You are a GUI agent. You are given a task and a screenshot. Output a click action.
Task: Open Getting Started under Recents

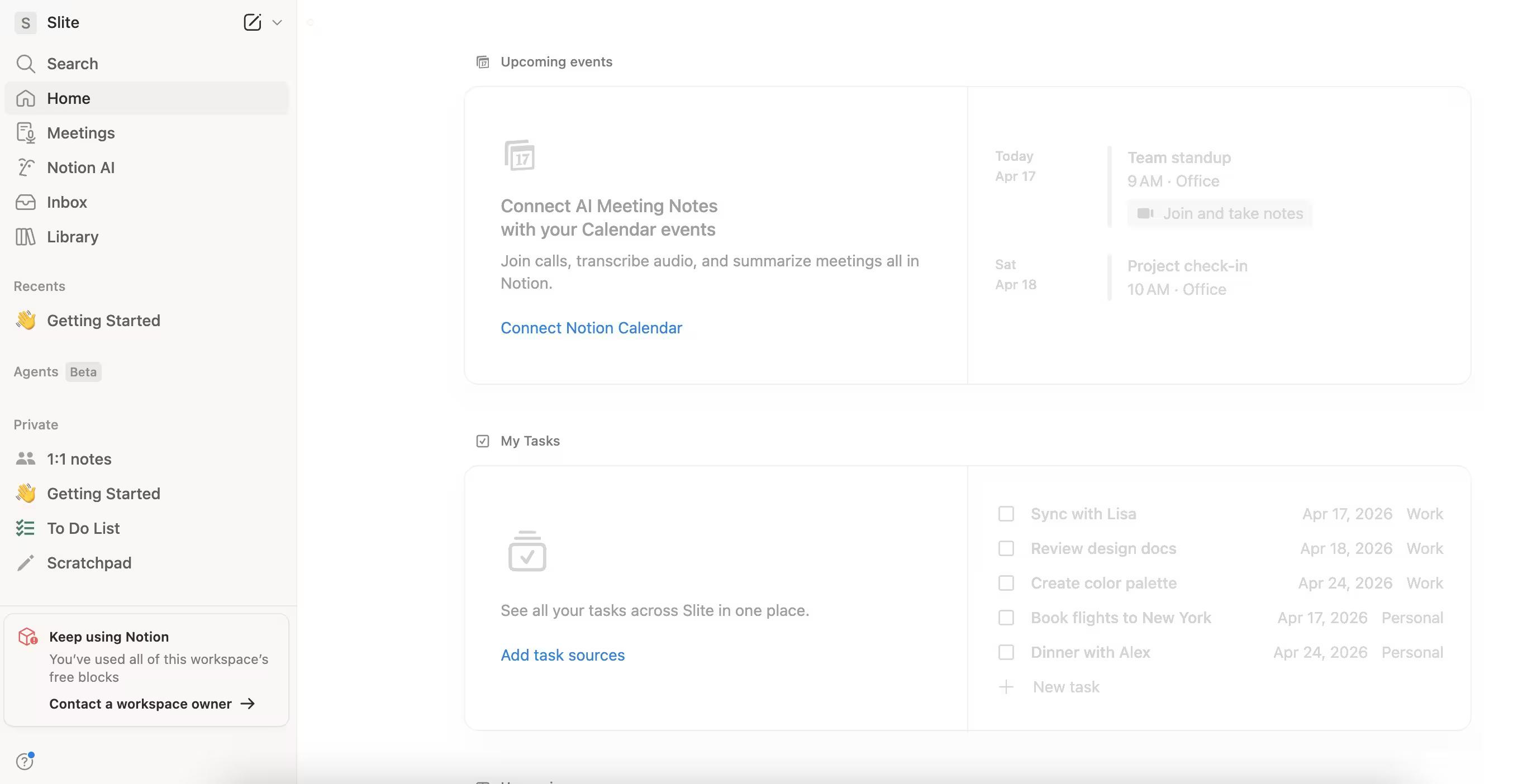click(x=147, y=321)
